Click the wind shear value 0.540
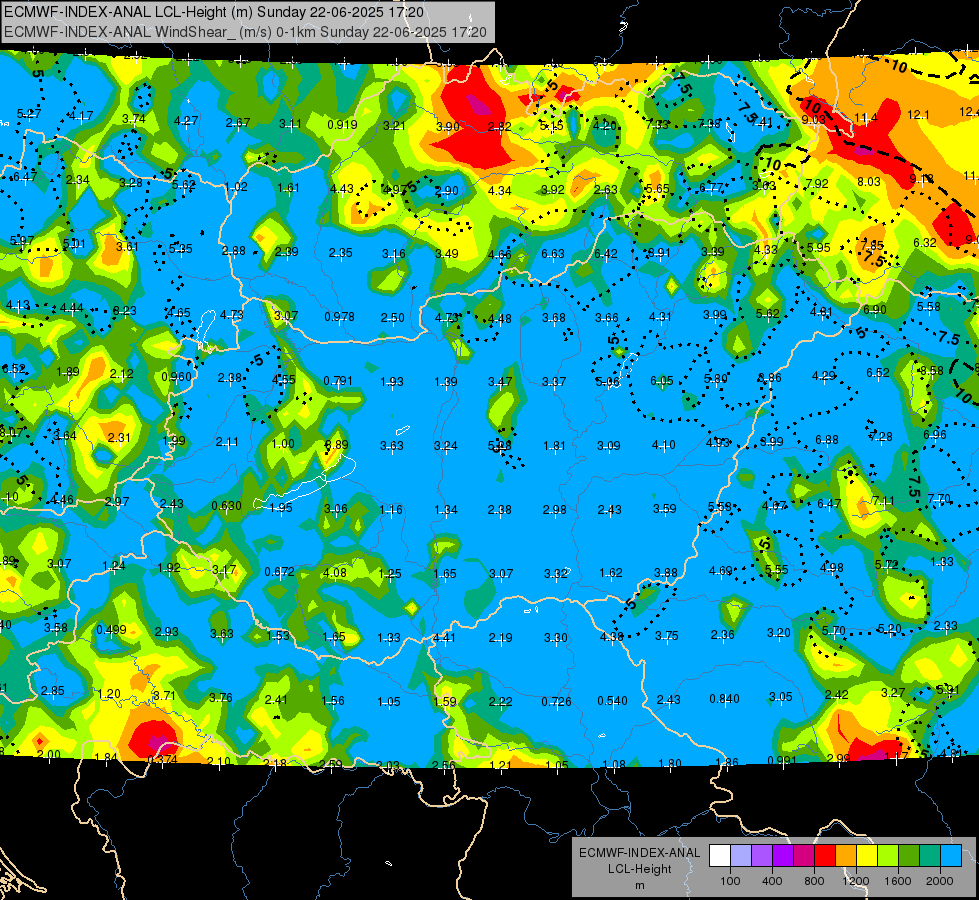Viewport: 979px width, 900px height. point(612,701)
